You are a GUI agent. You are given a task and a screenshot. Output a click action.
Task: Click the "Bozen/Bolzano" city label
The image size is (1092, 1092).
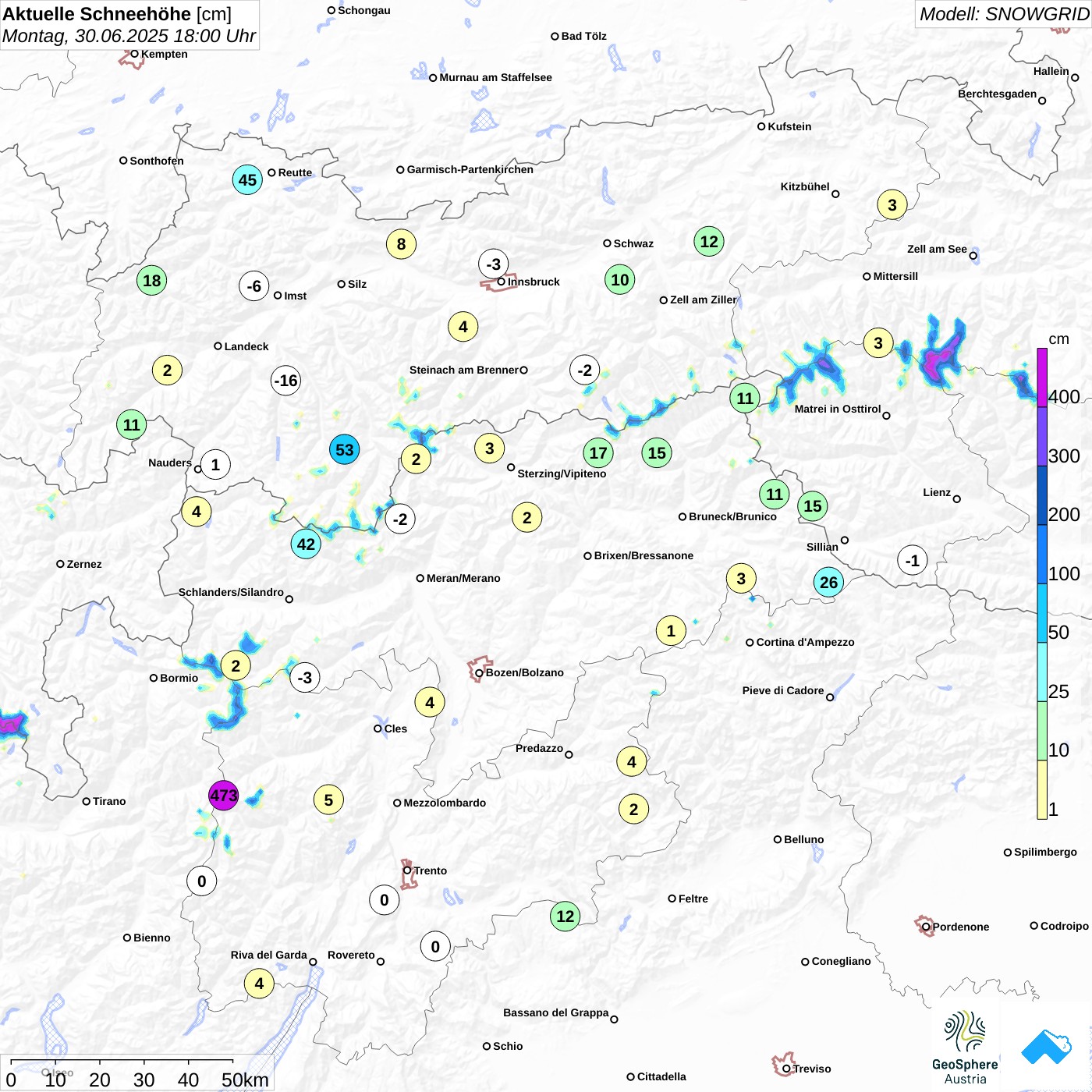525,672
